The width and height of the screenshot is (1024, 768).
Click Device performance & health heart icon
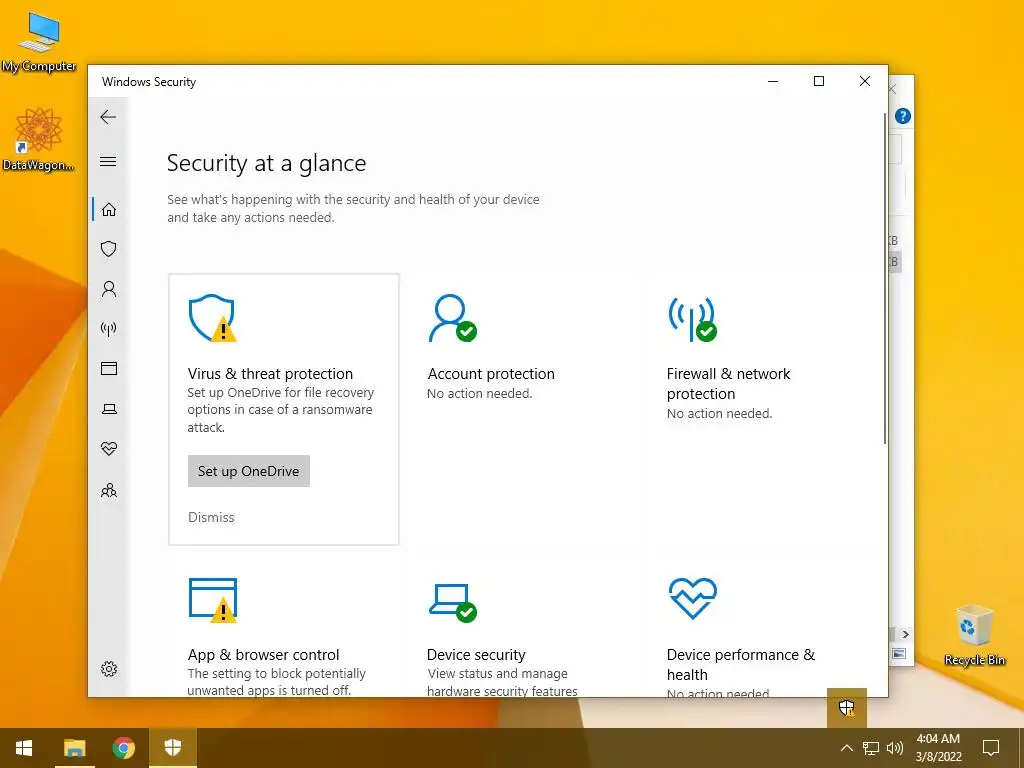[x=693, y=598]
